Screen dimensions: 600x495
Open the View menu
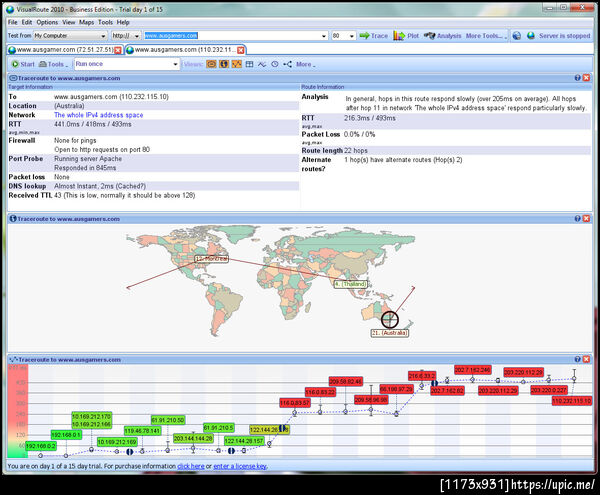point(68,22)
